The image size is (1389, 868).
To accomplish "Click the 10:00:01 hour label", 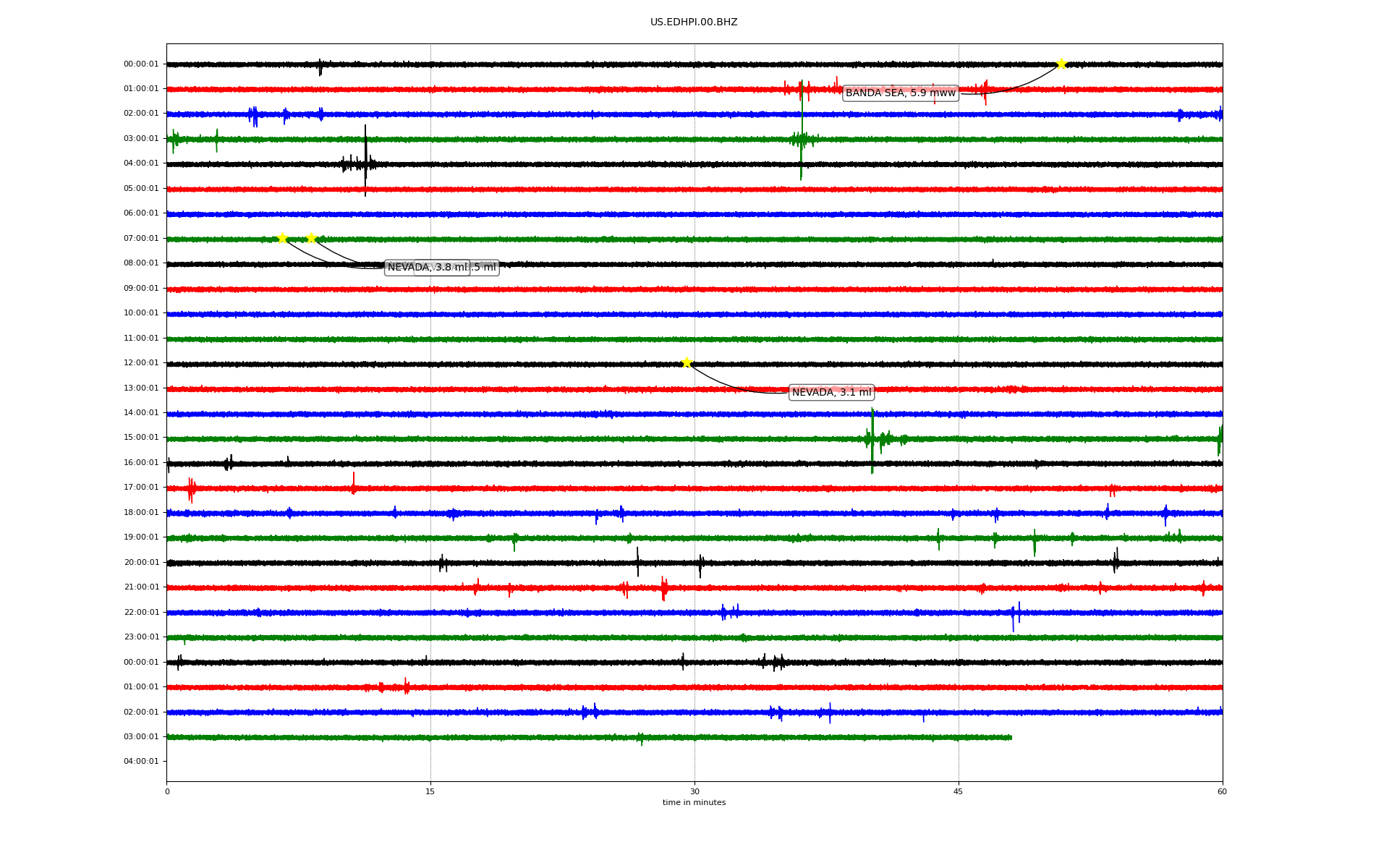I will pos(141,313).
